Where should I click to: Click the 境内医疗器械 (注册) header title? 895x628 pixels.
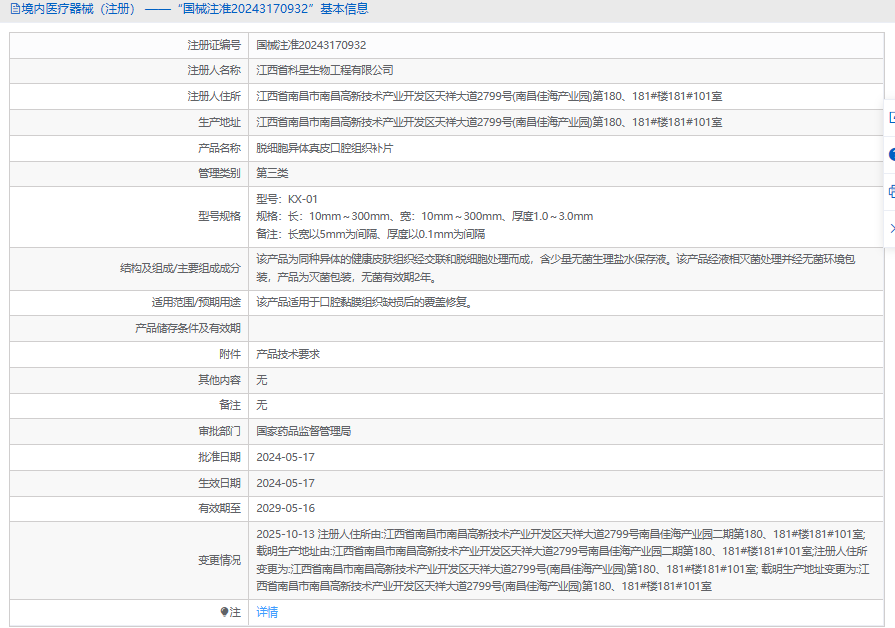[78, 9]
